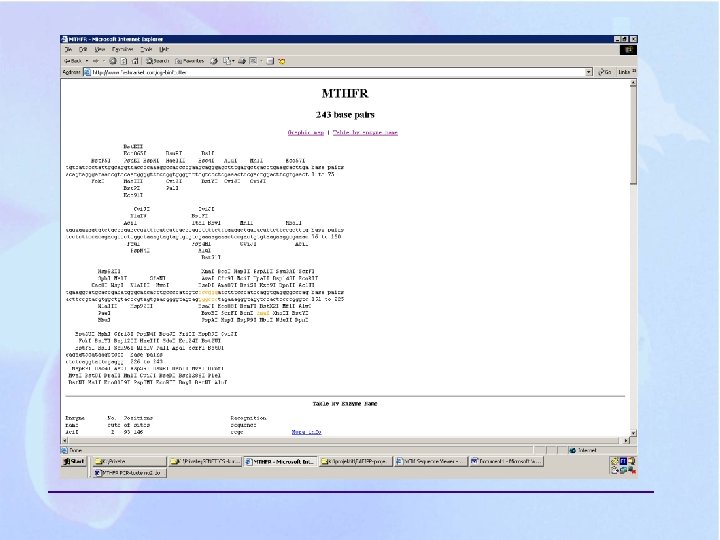Click the address bar URL field

tap(338, 72)
